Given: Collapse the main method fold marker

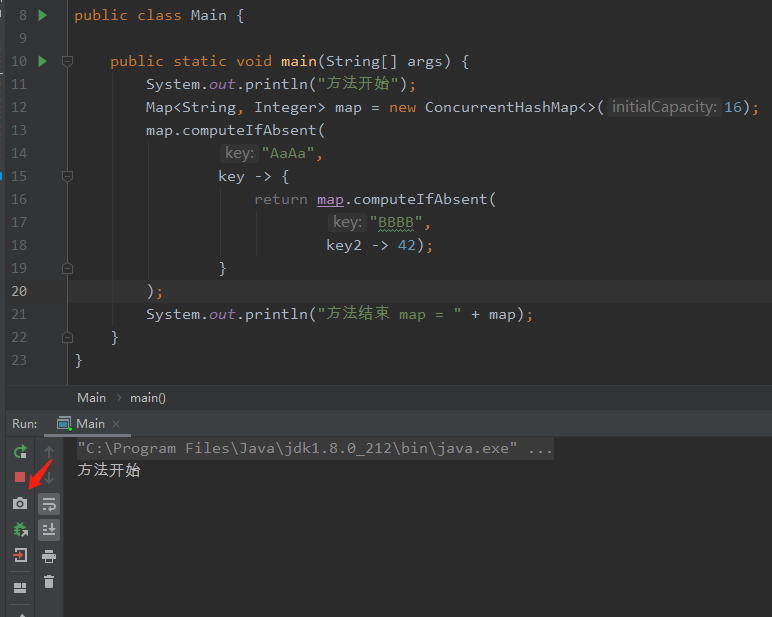Looking at the screenshot, I should [x=67, y=61].
